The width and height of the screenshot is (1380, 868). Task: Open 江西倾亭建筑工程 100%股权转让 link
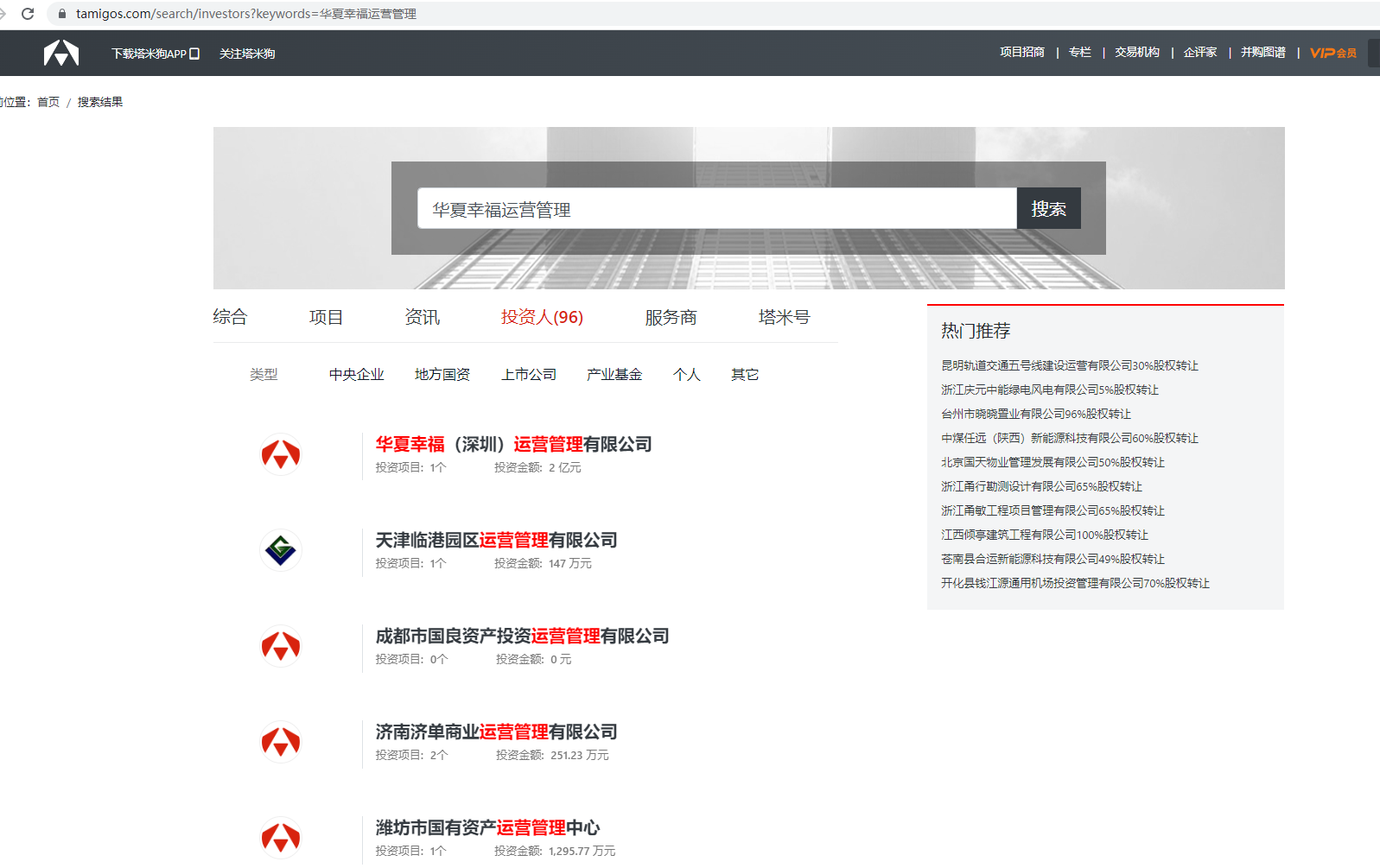[1045, 535]
